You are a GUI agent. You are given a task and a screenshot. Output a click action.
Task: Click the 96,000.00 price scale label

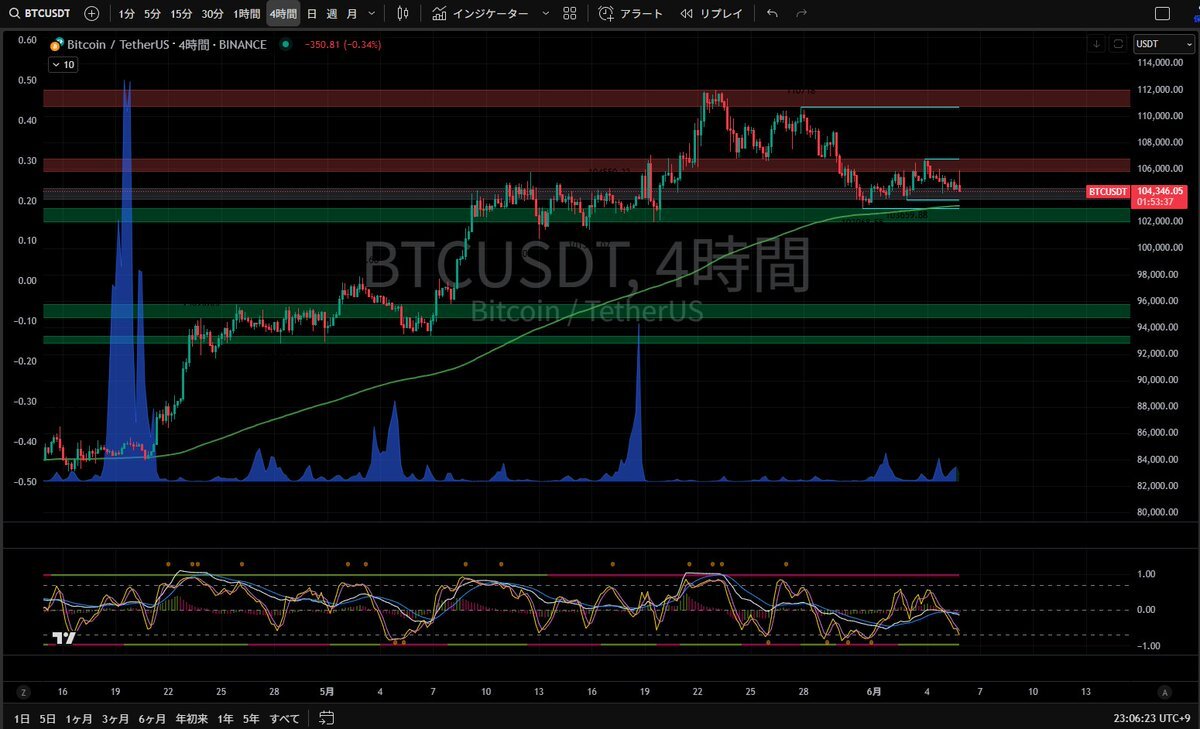[1160, 301]
